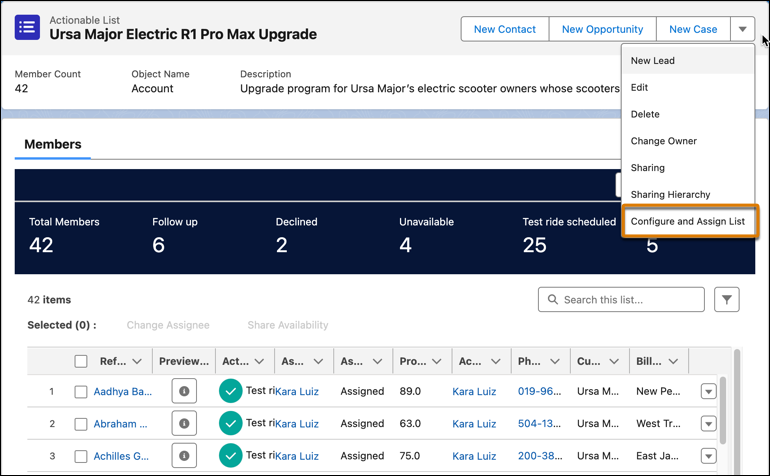Open preview info icon for Achilles row
This screenshot has width=770, height=476.
point(184,456)
